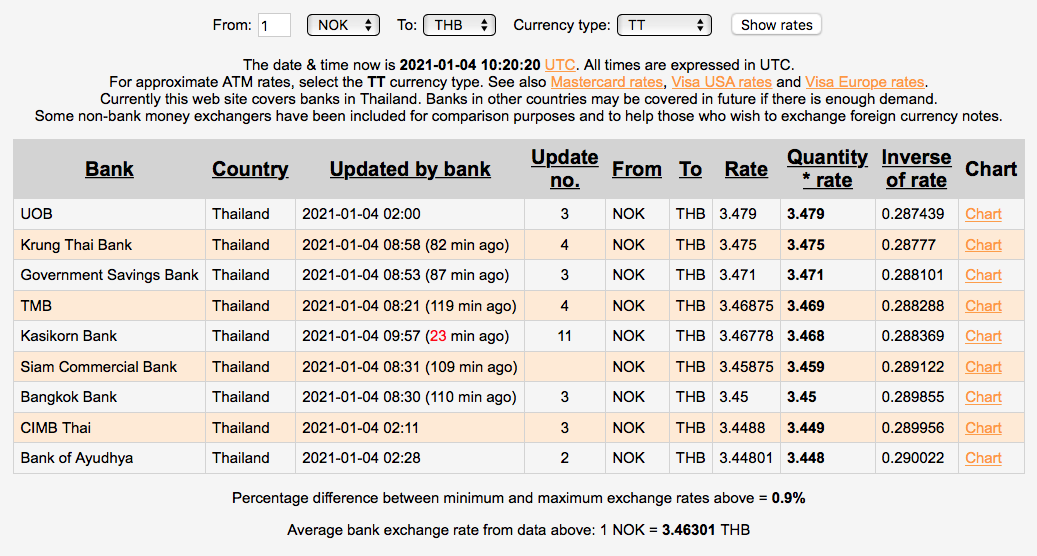The image size is (1037, 556).
Task: Open Chart link for Bangkok Bank
Action: click(x=983, y=397)
